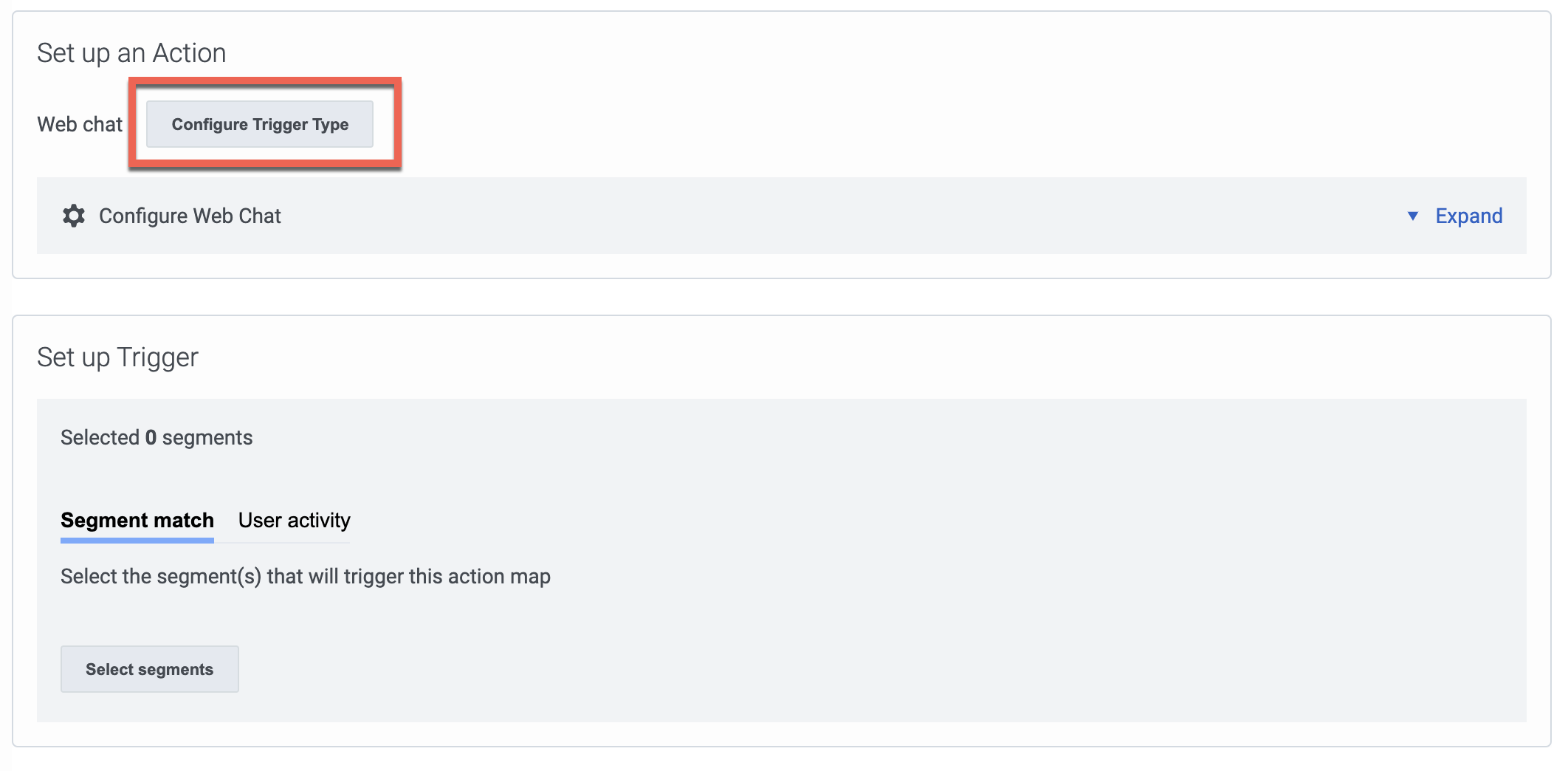The image size is (1568, 771).
Task: Click the blue underline beneath Segment match
Action: (x=137, y=541)
